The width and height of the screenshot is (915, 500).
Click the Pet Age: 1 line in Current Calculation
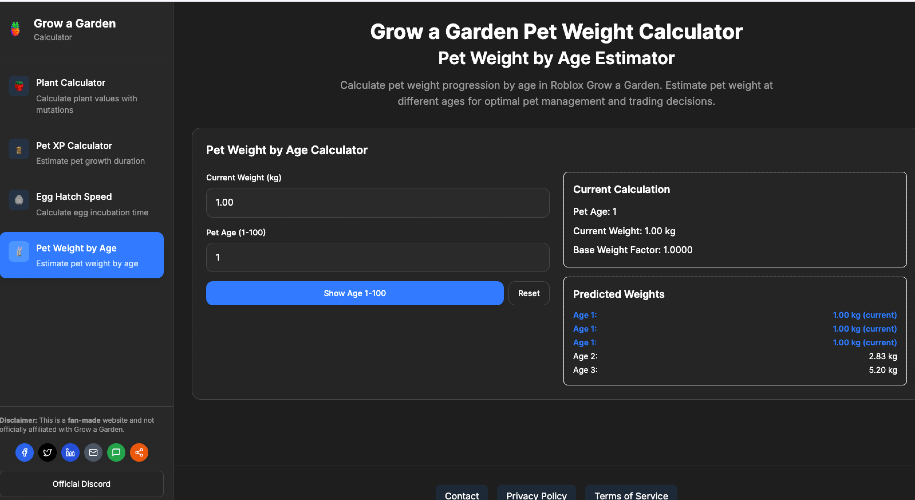point(595,212)
